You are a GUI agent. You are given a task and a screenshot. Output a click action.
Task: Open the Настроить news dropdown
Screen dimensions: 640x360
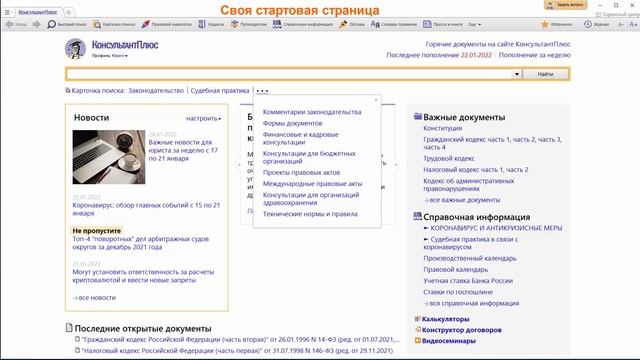click(203, 118)
